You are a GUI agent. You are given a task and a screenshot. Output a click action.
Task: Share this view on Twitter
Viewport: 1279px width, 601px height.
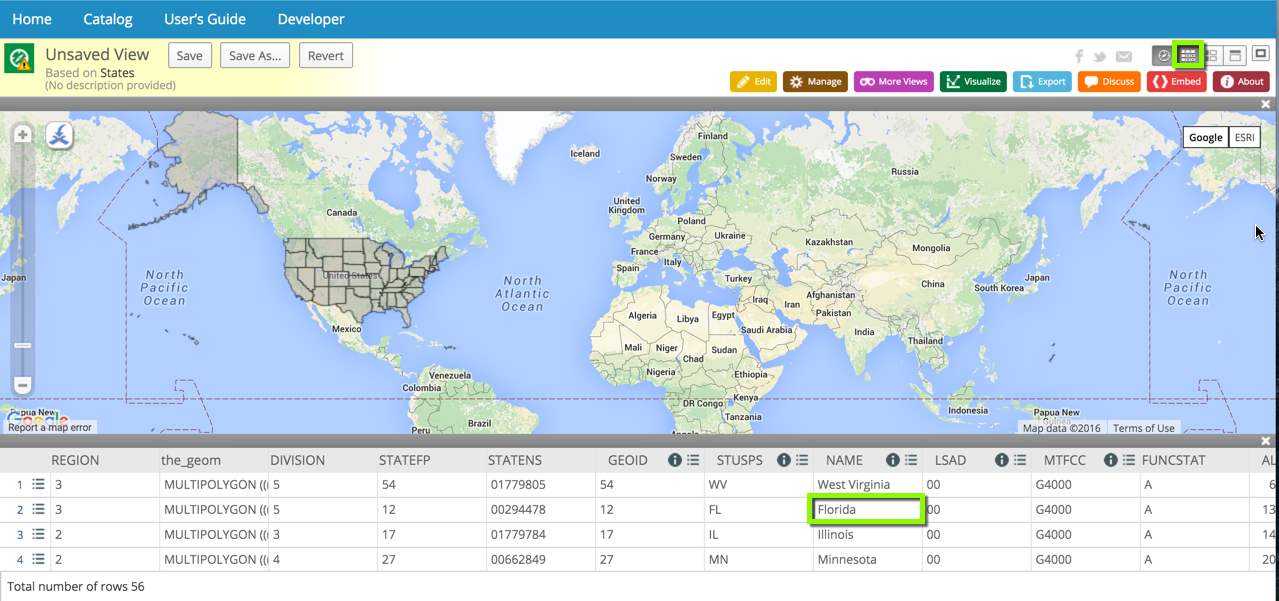[1100, 57]
